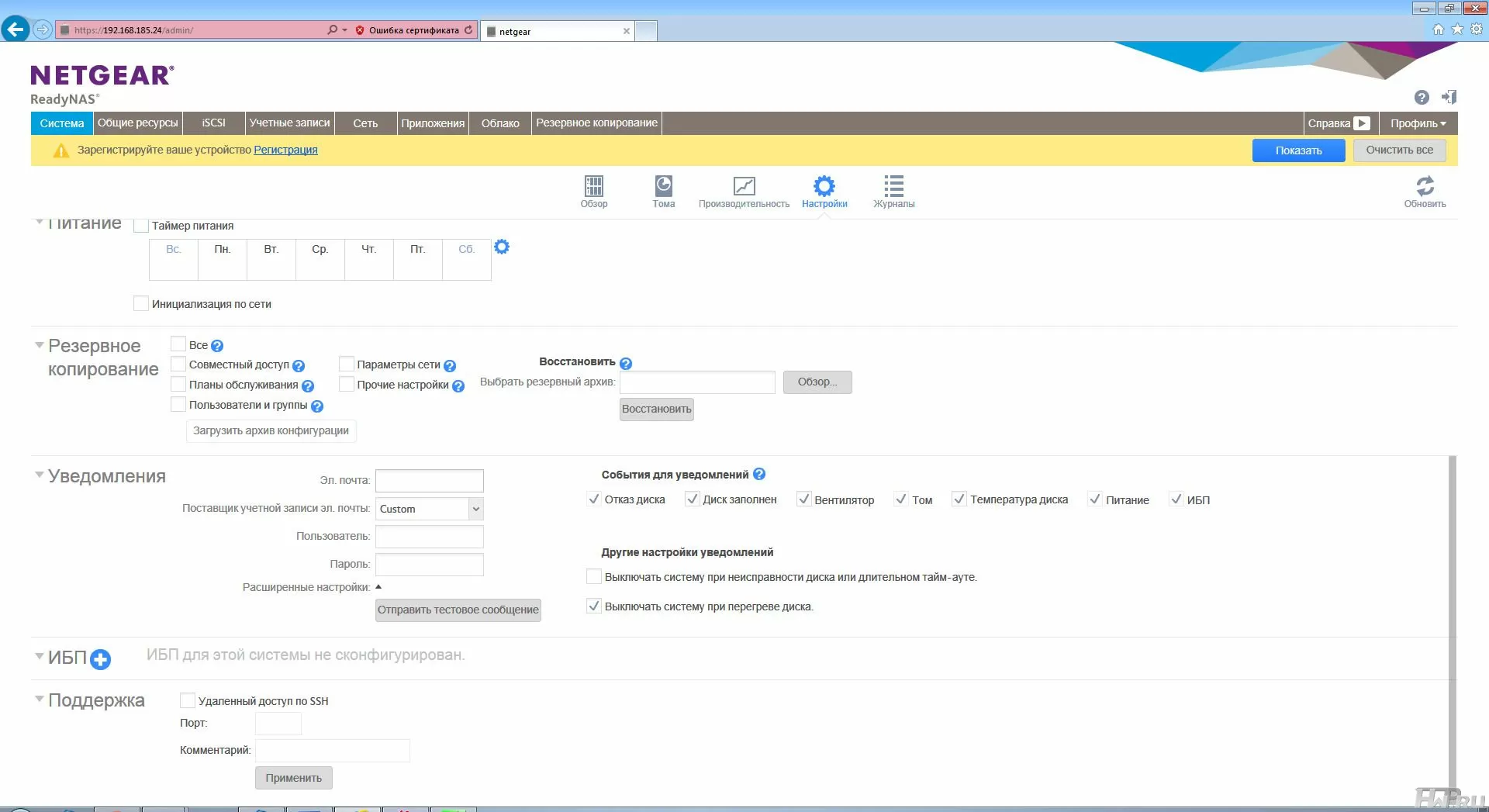Open the Overview (Обзор) system icon
Screen dimensions: 1489x812
[x=593, y=187]
